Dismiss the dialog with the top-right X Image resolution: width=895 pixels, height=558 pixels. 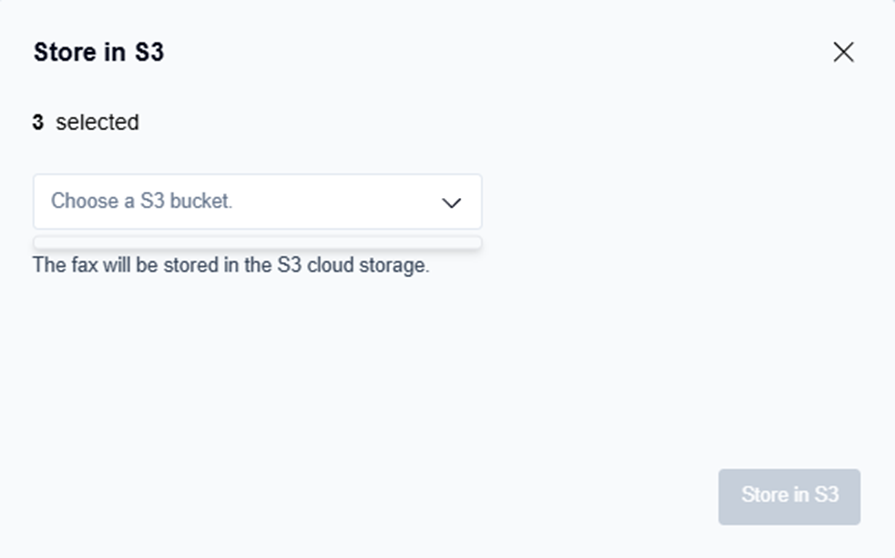pos(843,53)
